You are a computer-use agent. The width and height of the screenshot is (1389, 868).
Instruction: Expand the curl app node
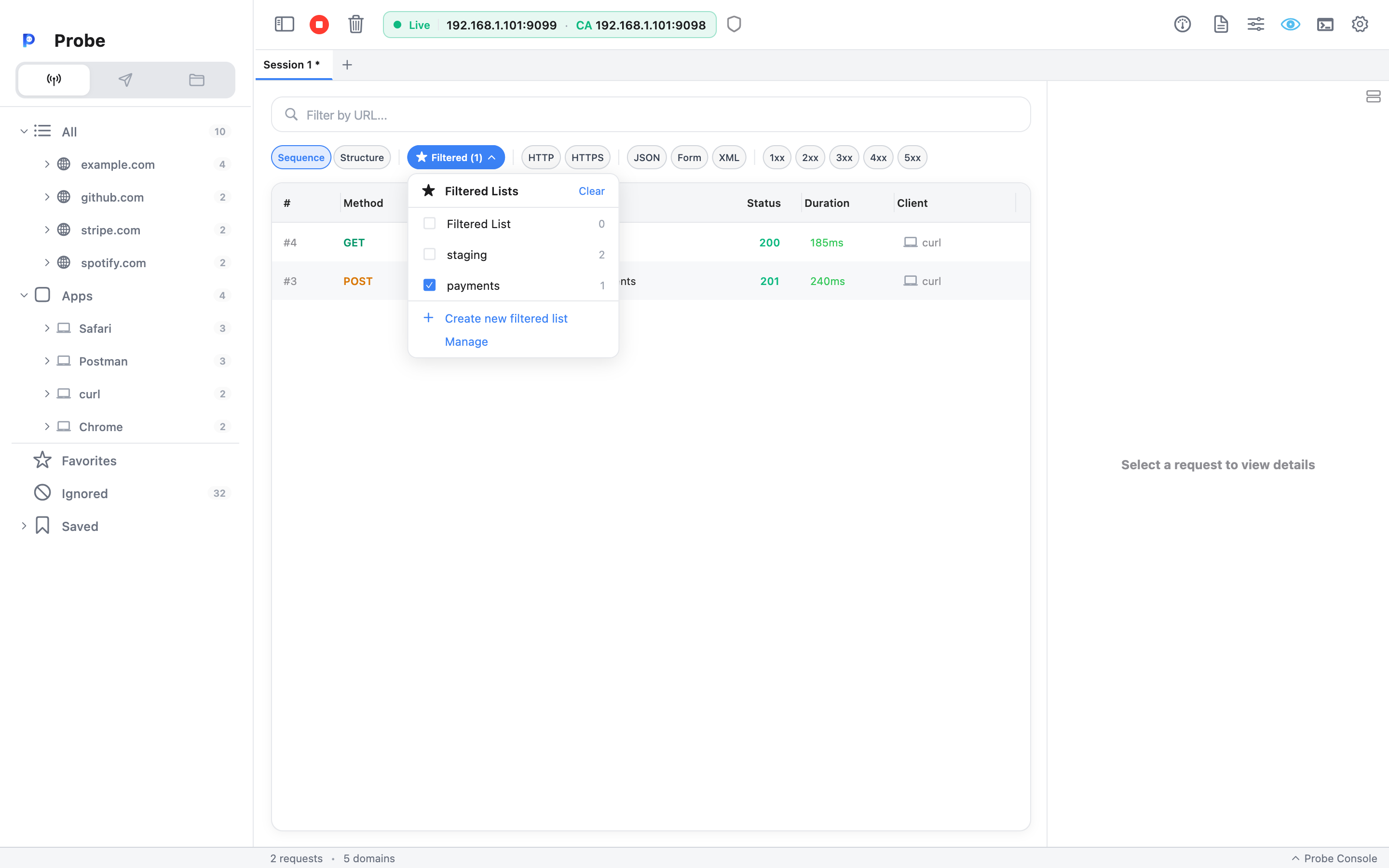coord(47,393)
